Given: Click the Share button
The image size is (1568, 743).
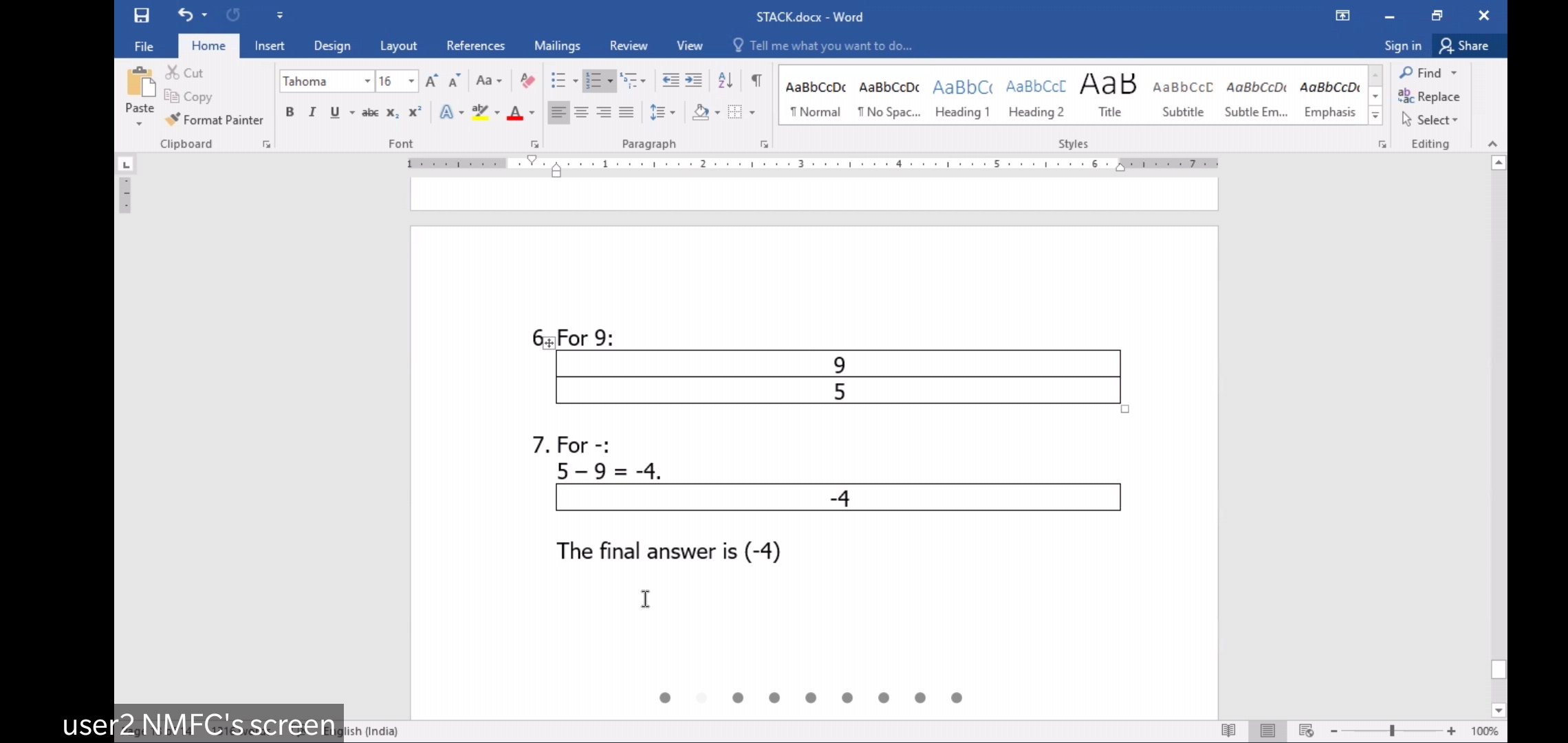Looking at the screenshot, I should pos(1464,45).
